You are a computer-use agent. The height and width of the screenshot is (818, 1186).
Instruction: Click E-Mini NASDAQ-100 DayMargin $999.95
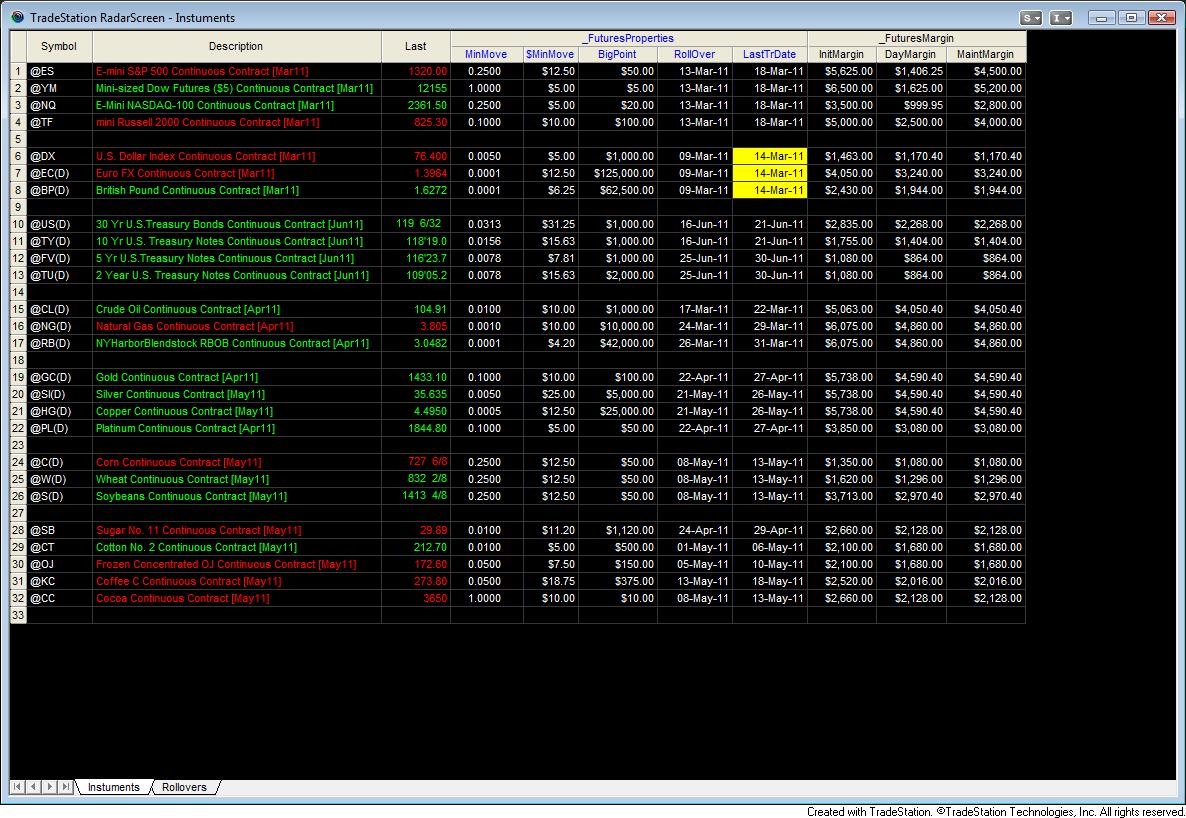point(911,105)
